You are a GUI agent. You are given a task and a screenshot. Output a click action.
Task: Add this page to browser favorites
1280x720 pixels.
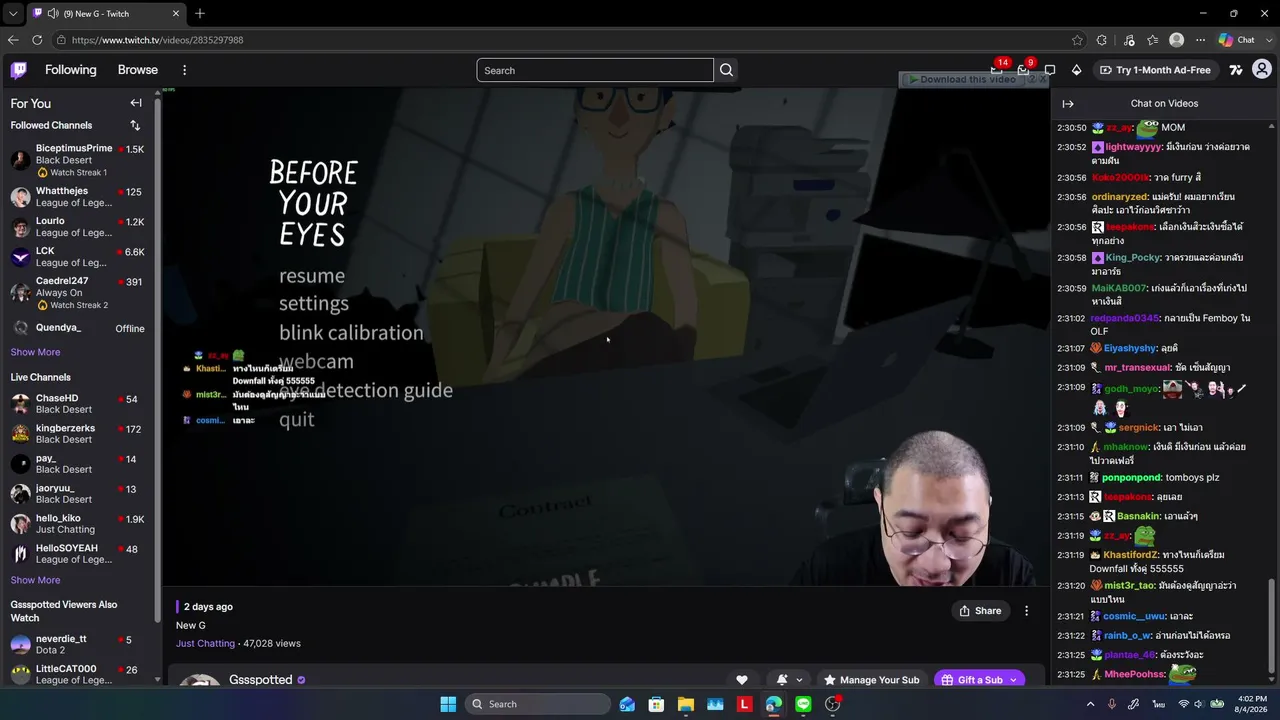1077,40
